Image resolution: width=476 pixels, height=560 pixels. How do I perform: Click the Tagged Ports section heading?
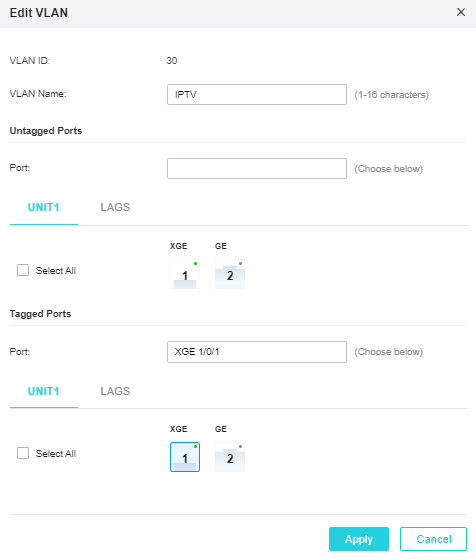coord(40,314)
